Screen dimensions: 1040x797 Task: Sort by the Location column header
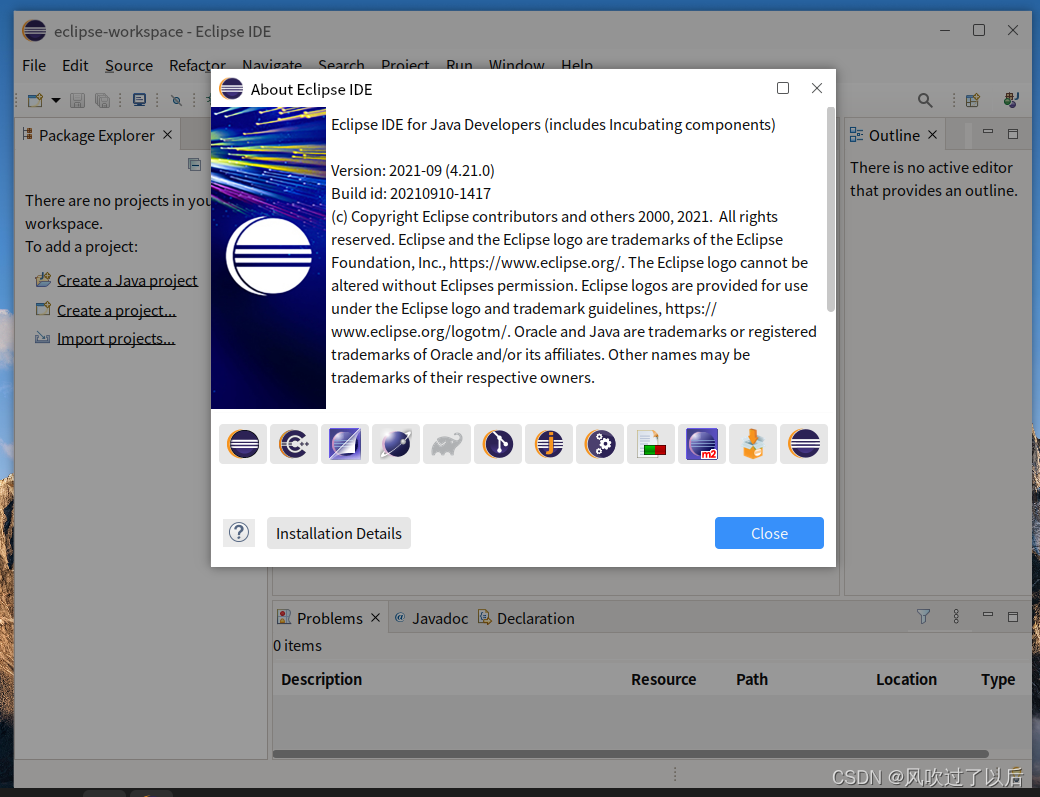(906, 679)
